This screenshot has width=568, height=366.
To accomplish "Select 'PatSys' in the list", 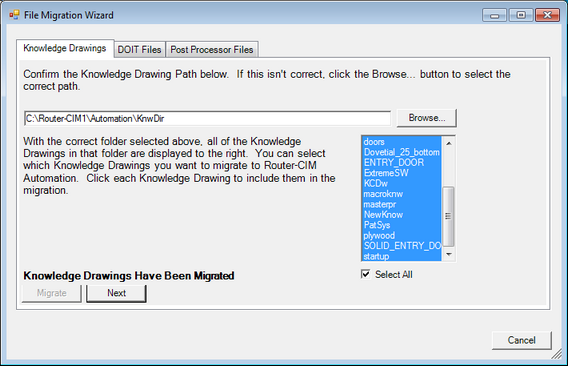I will pos(402,225).
